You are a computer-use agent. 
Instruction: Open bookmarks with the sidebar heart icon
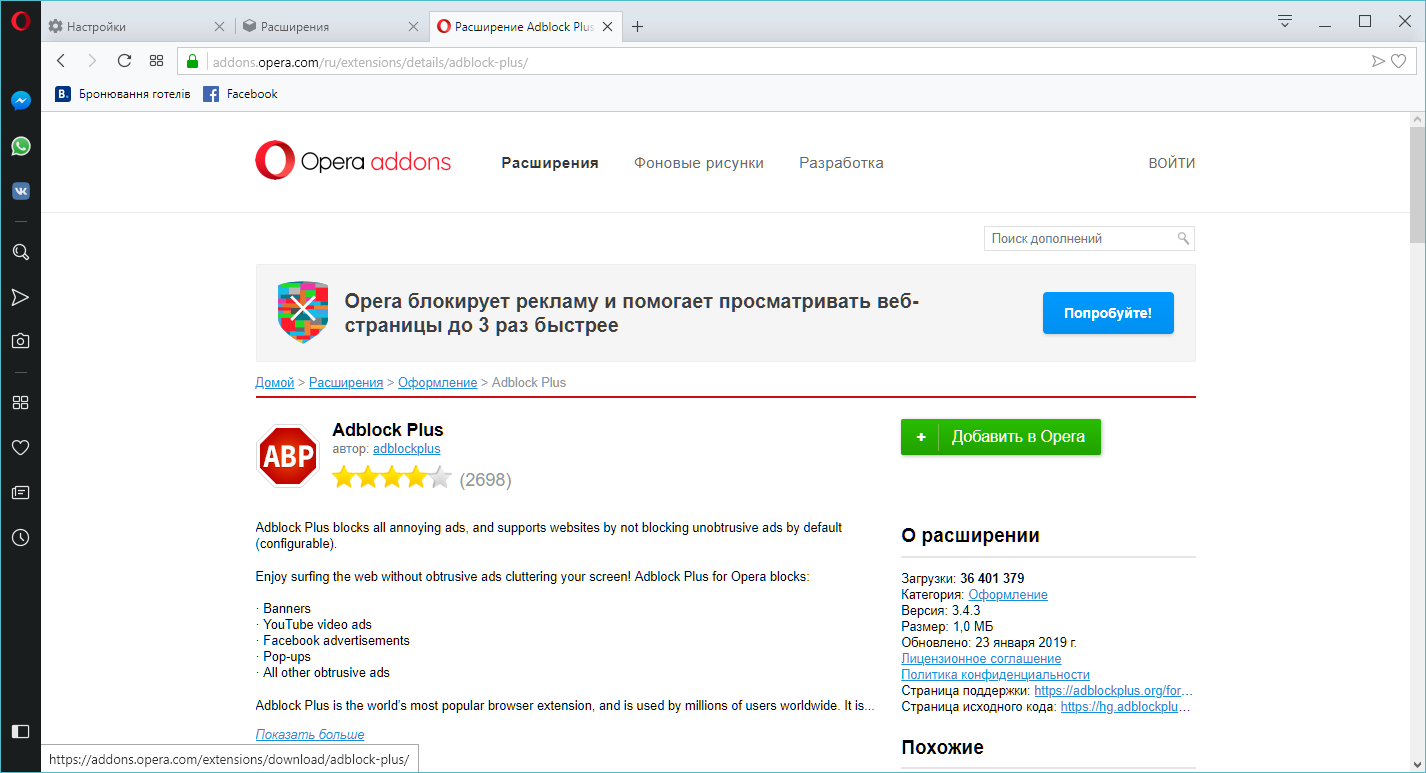pyautogui.click(x=20, y=448)
